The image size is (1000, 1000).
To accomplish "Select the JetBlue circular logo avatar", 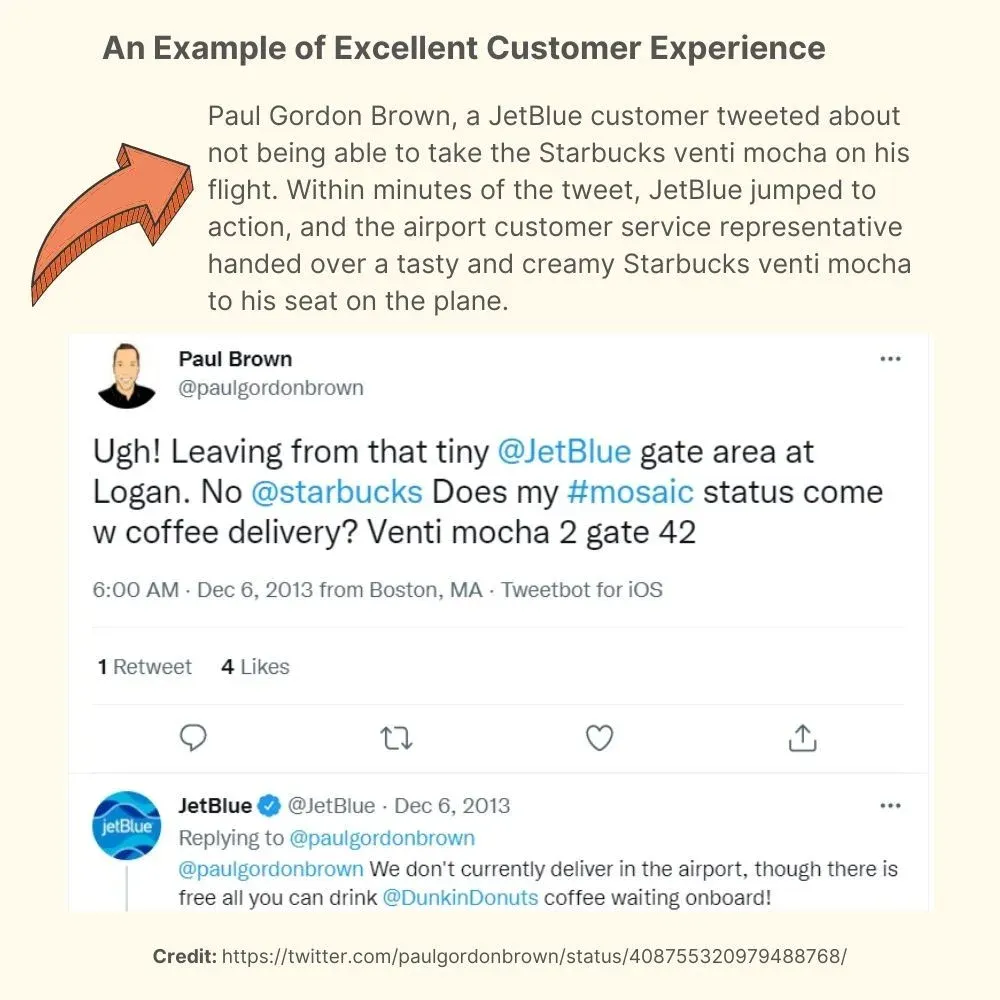I will click(126, 824).
